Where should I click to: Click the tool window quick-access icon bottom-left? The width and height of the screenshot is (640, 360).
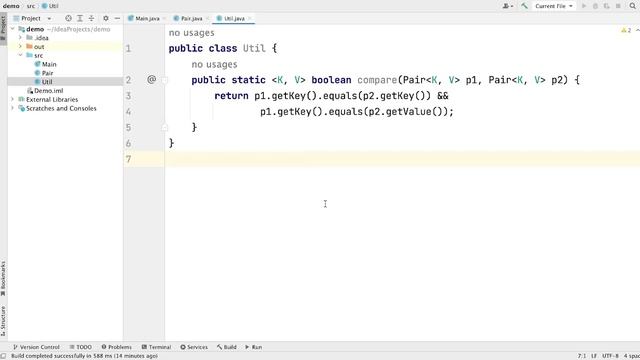coord(3,356)
